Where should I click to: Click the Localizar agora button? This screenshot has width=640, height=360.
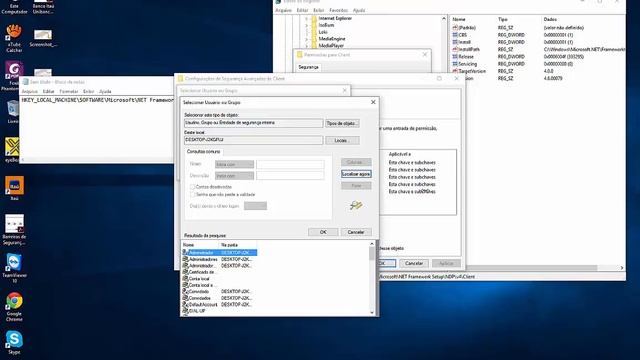356,174
